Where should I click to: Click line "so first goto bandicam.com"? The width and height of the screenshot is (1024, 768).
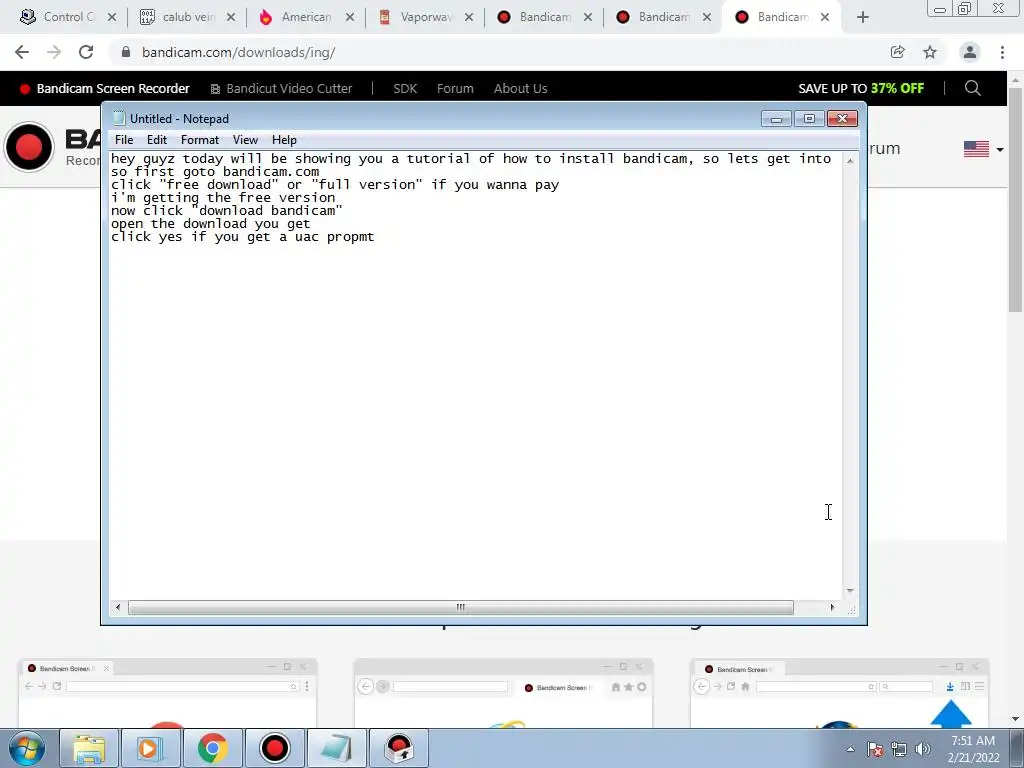point(215,171)
